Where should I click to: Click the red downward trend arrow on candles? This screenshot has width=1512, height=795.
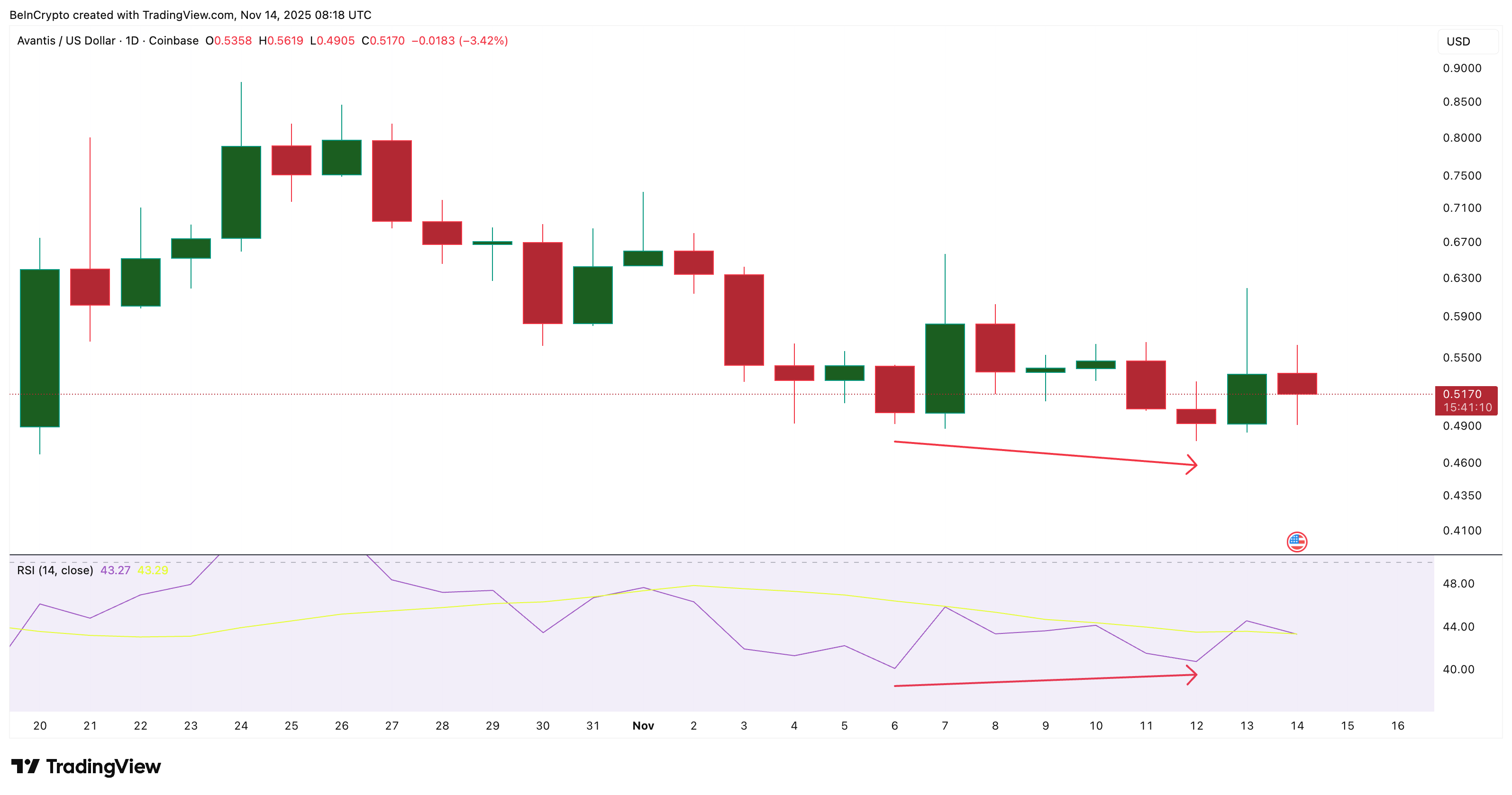click(x=1045, y=454)
